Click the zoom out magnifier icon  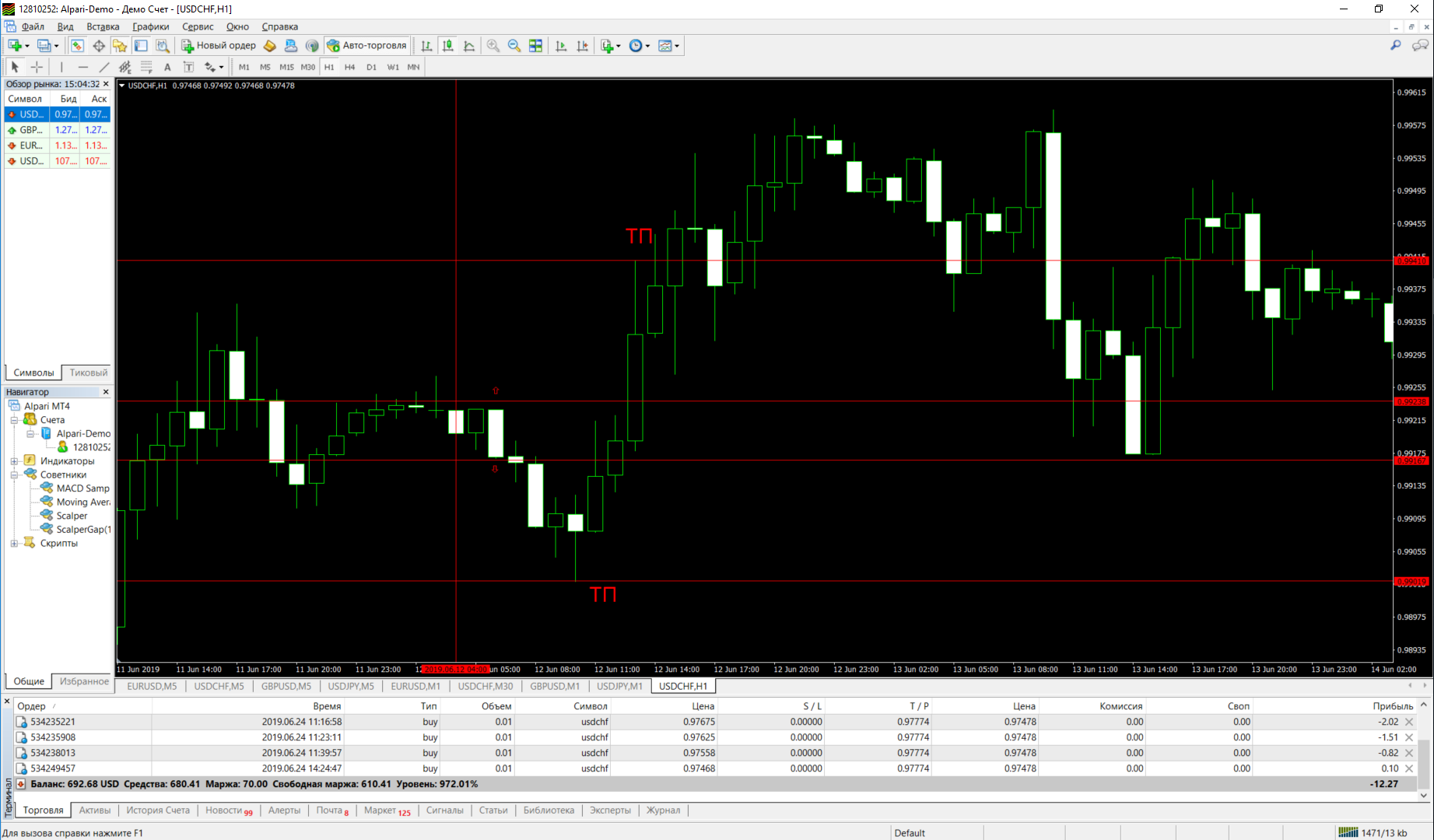(514, 46)
